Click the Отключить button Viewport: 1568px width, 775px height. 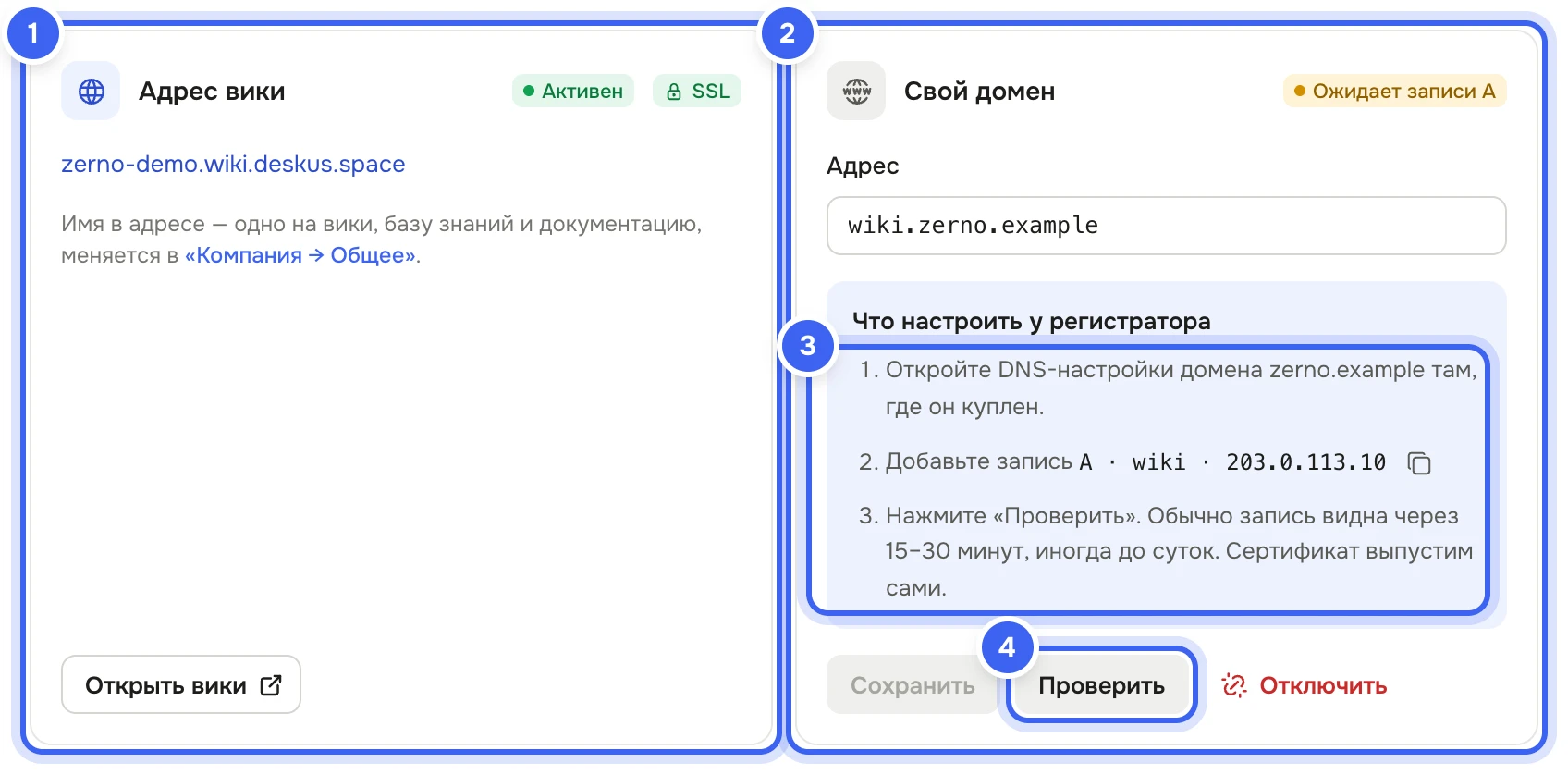tap(1305, 685)
